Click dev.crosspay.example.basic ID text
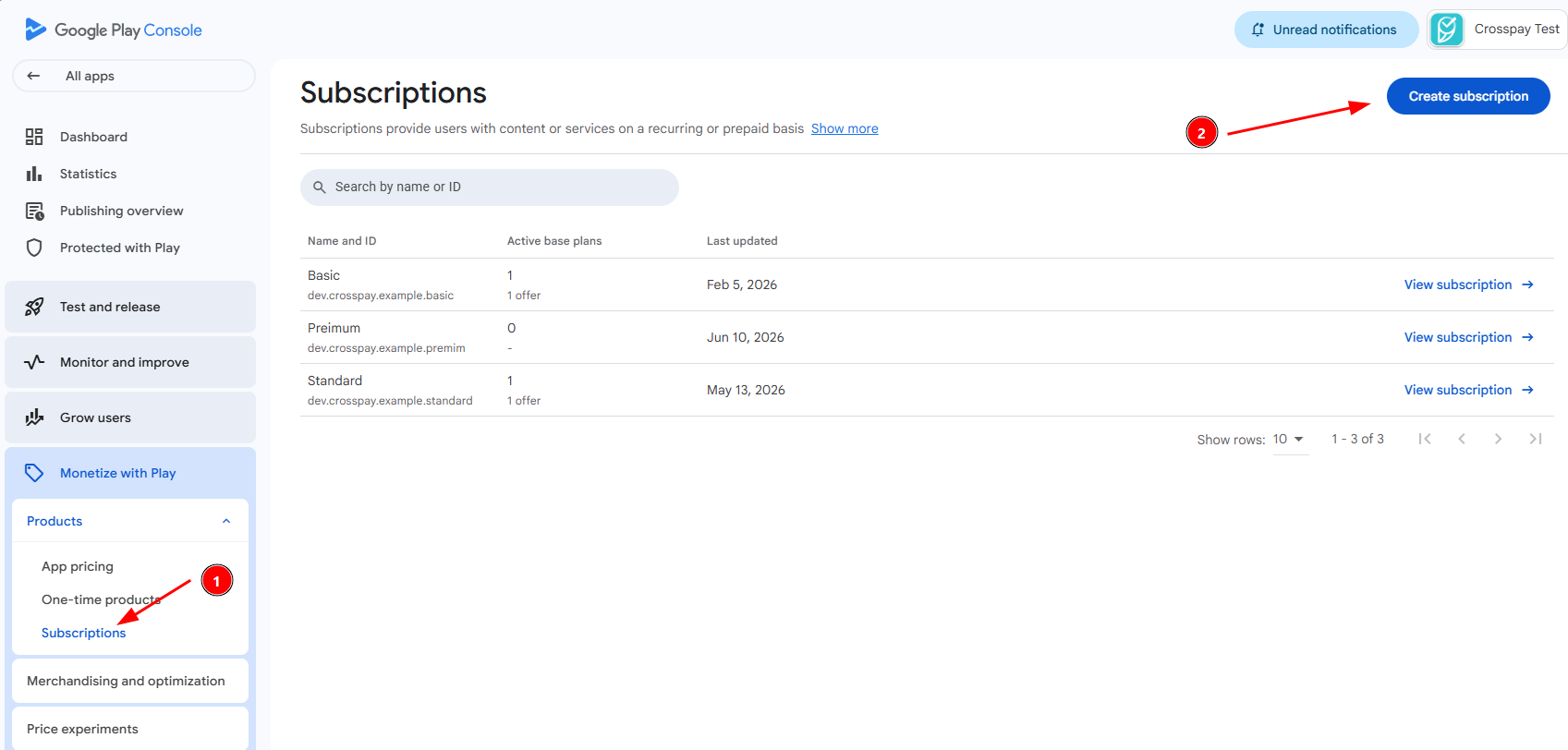Image resolution: width=1568 pixels, height=750 pixels. (381, 296)
